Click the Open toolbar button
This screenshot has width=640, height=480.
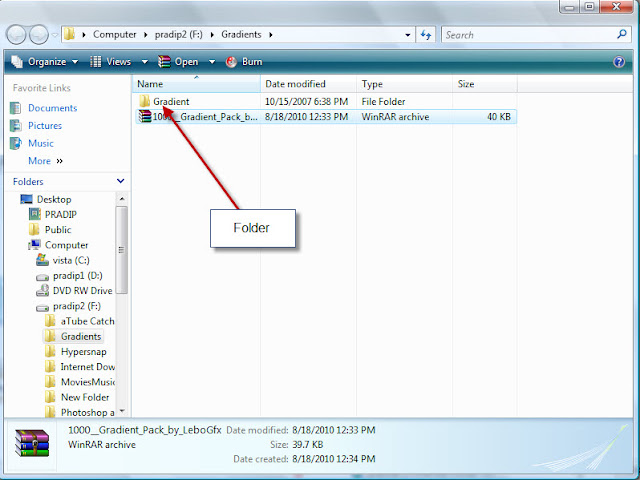pos(178,62)
